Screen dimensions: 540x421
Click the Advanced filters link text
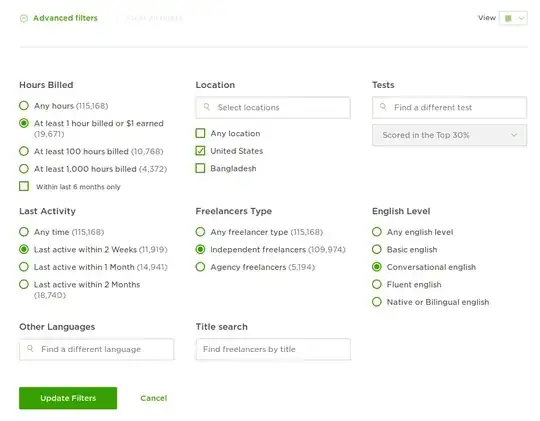[65, 18]
